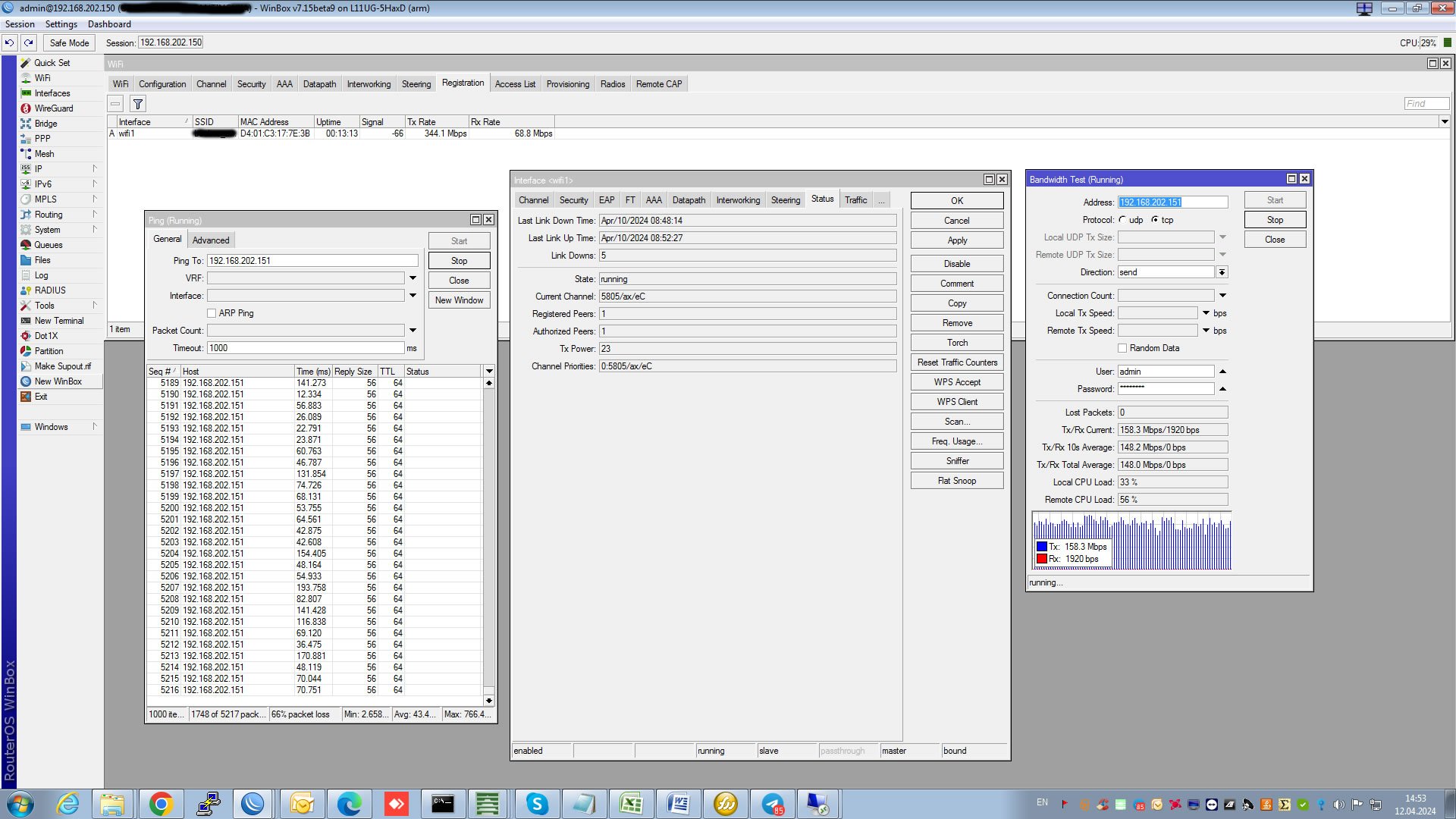Open the Files menu
This screenshot has height=819, width=1456.
click(42, 260)
